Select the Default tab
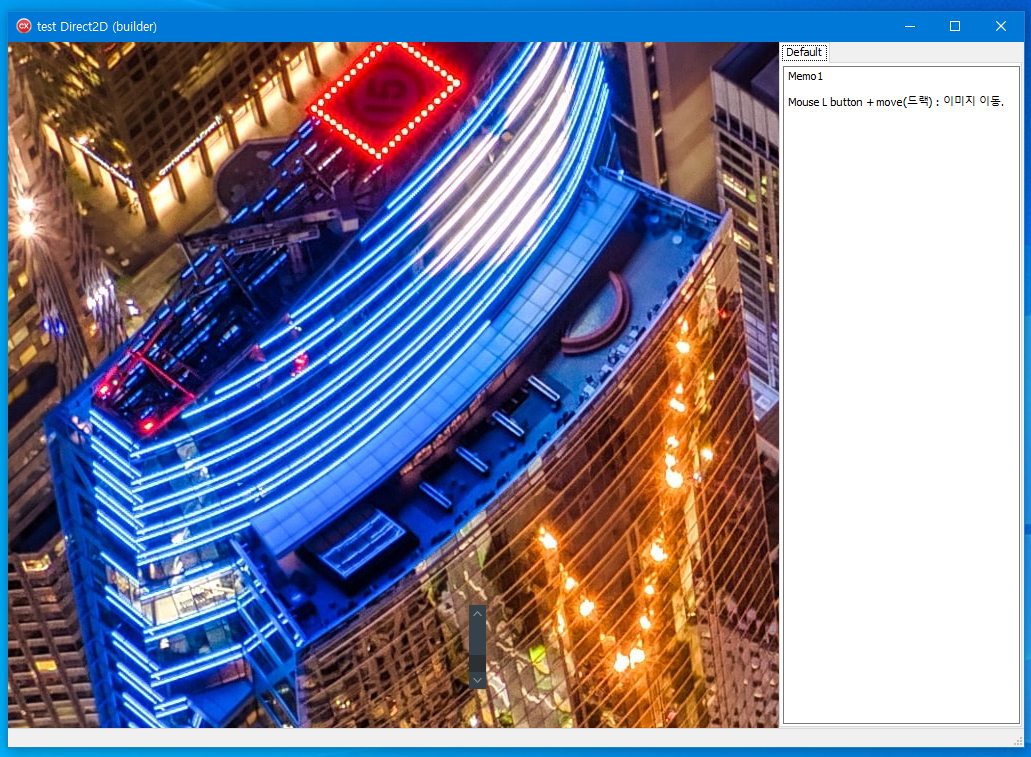 coord(803,52)
